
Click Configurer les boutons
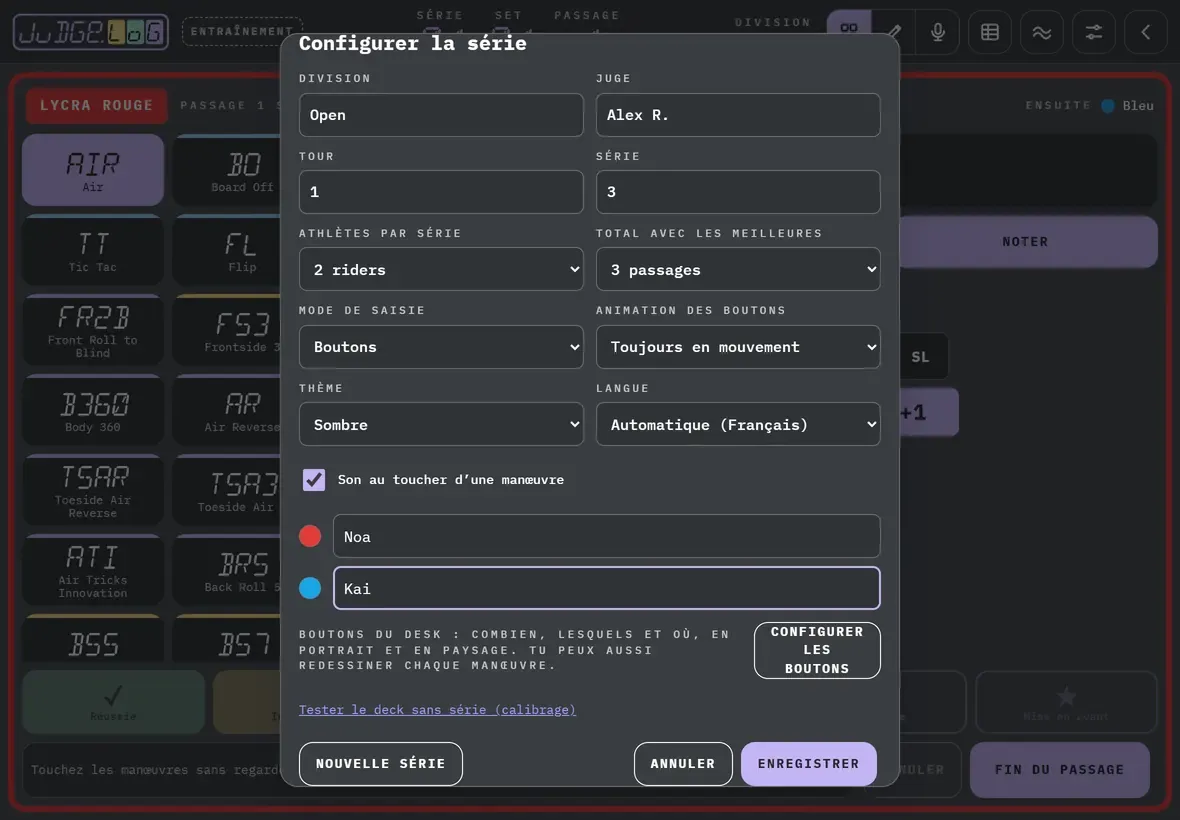pos(817,651)
